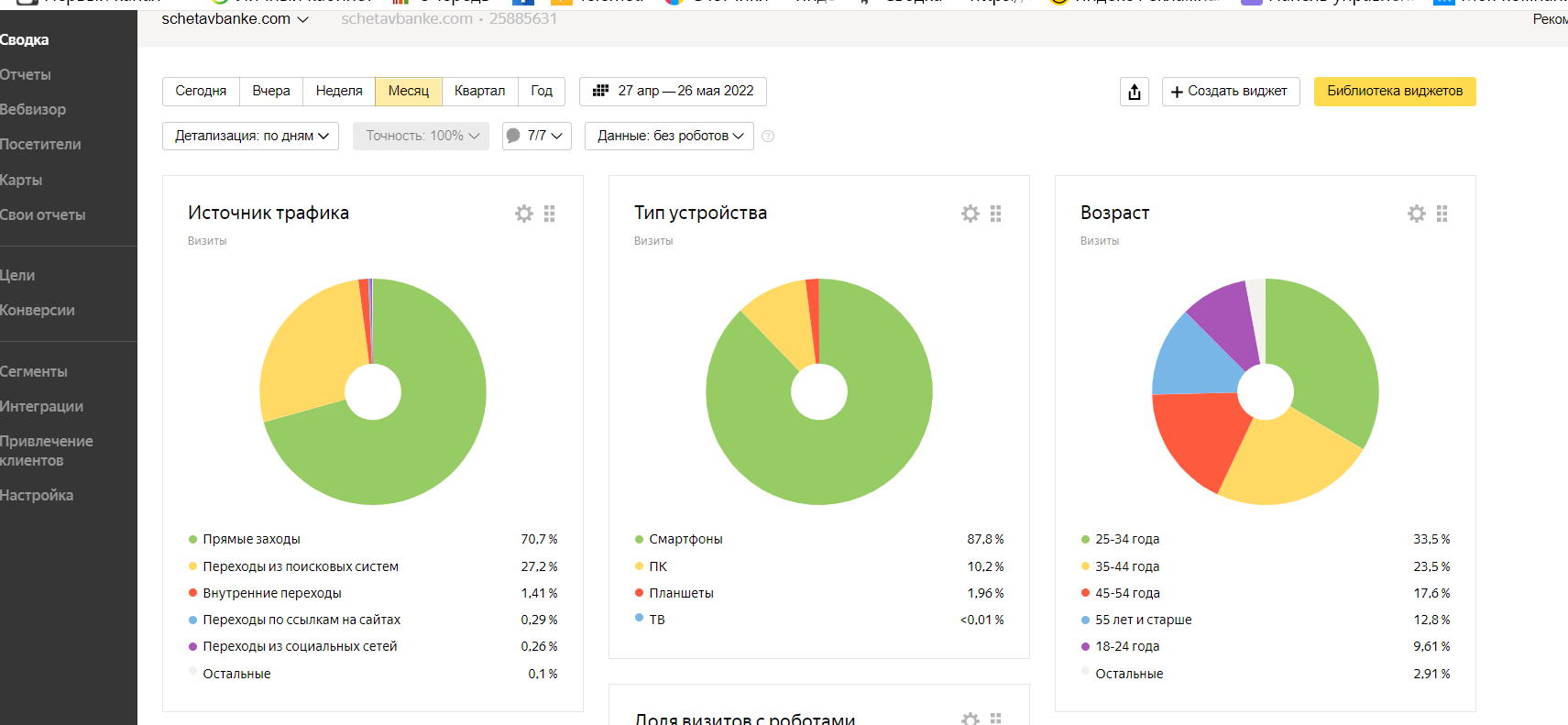Click the help question mark icon
Screen dimensions: 1568x725
pos(768,137)
